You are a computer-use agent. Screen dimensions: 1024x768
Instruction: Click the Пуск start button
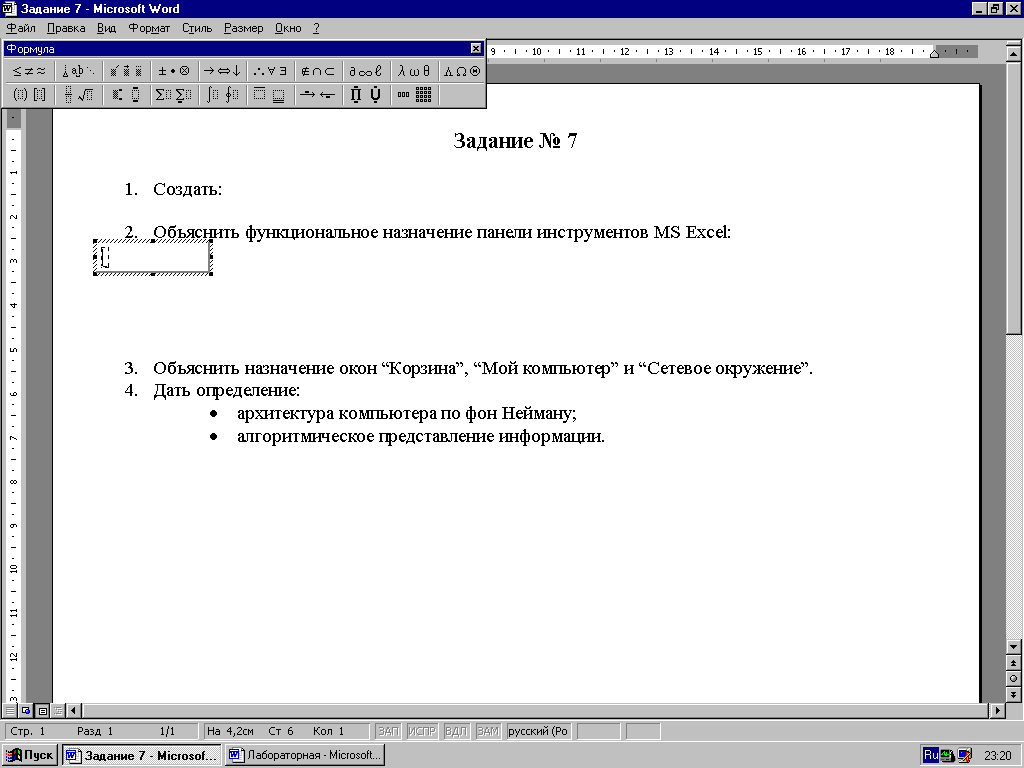click(30, 756)
